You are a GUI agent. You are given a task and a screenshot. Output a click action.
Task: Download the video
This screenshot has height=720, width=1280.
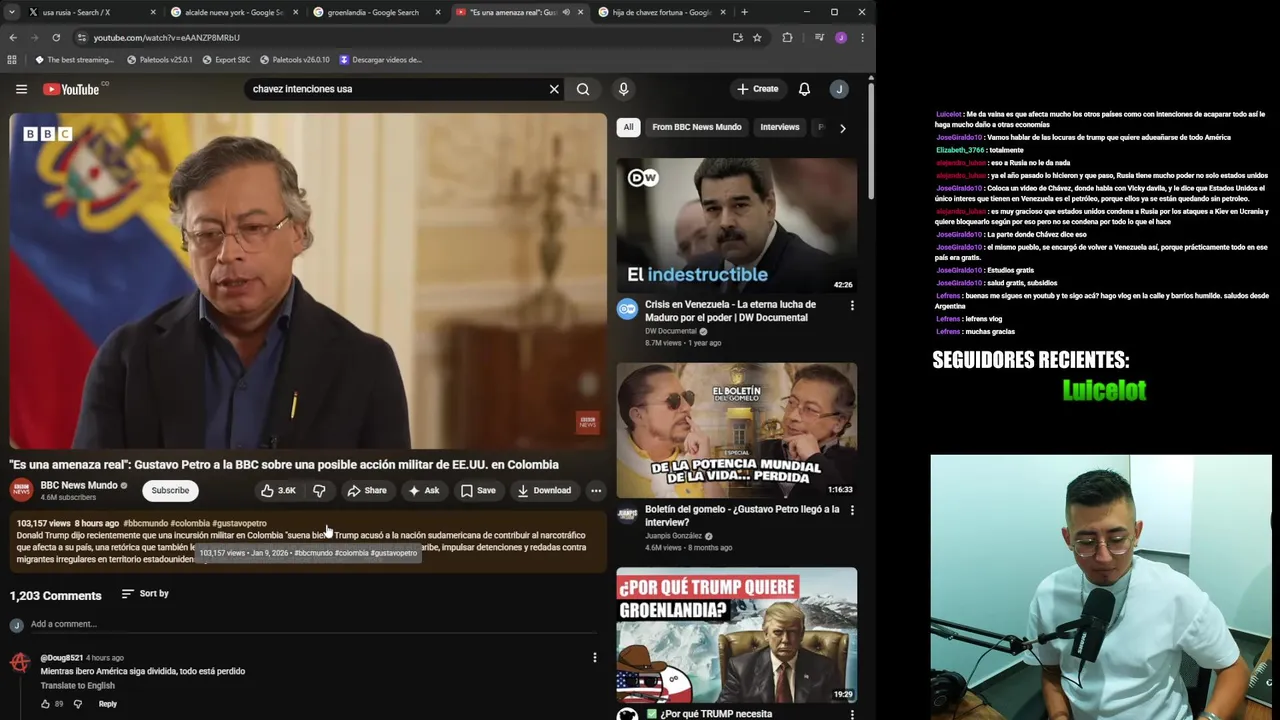pyautogui.click(x=543, y=490)
